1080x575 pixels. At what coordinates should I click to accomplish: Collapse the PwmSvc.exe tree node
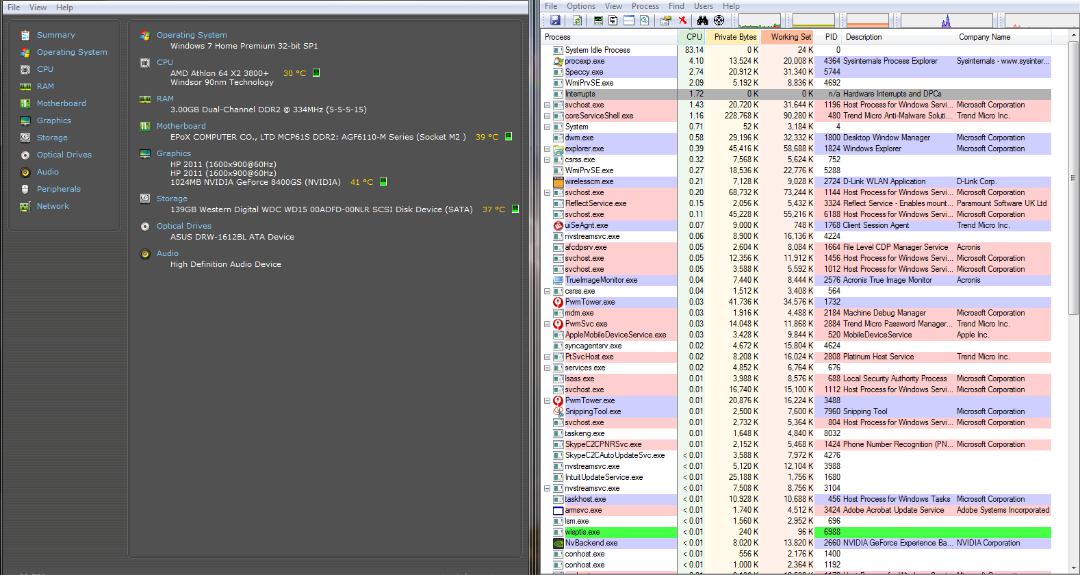pyautogui.click(x=548, y=324)
